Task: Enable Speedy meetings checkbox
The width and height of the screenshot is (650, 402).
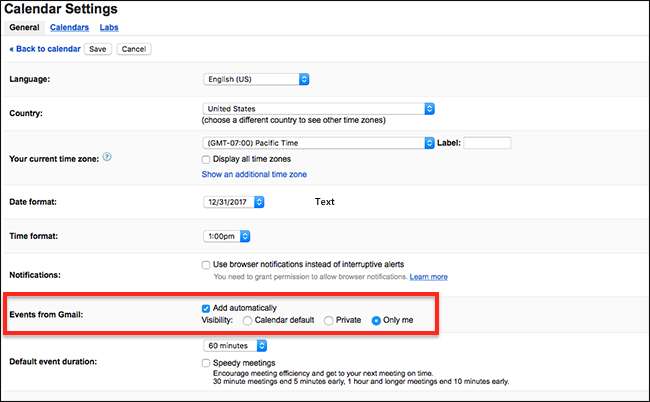Action: [x=206, y=362]
